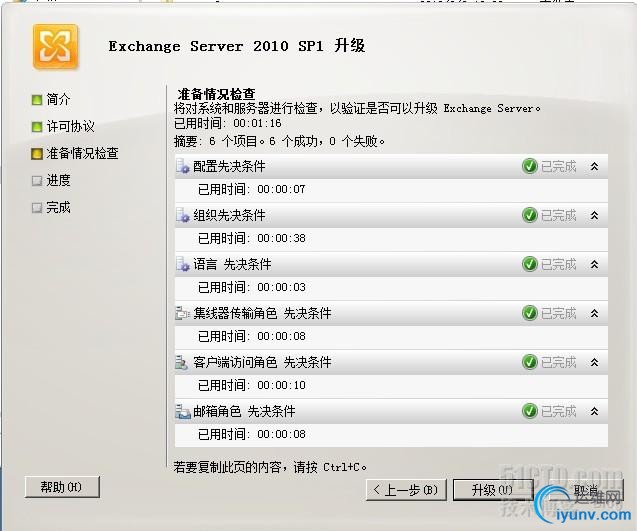Click the 客户端访问角色 先决条件 header text
The height and width of the screenshot is (531, 637).
[x=262, y=362]
